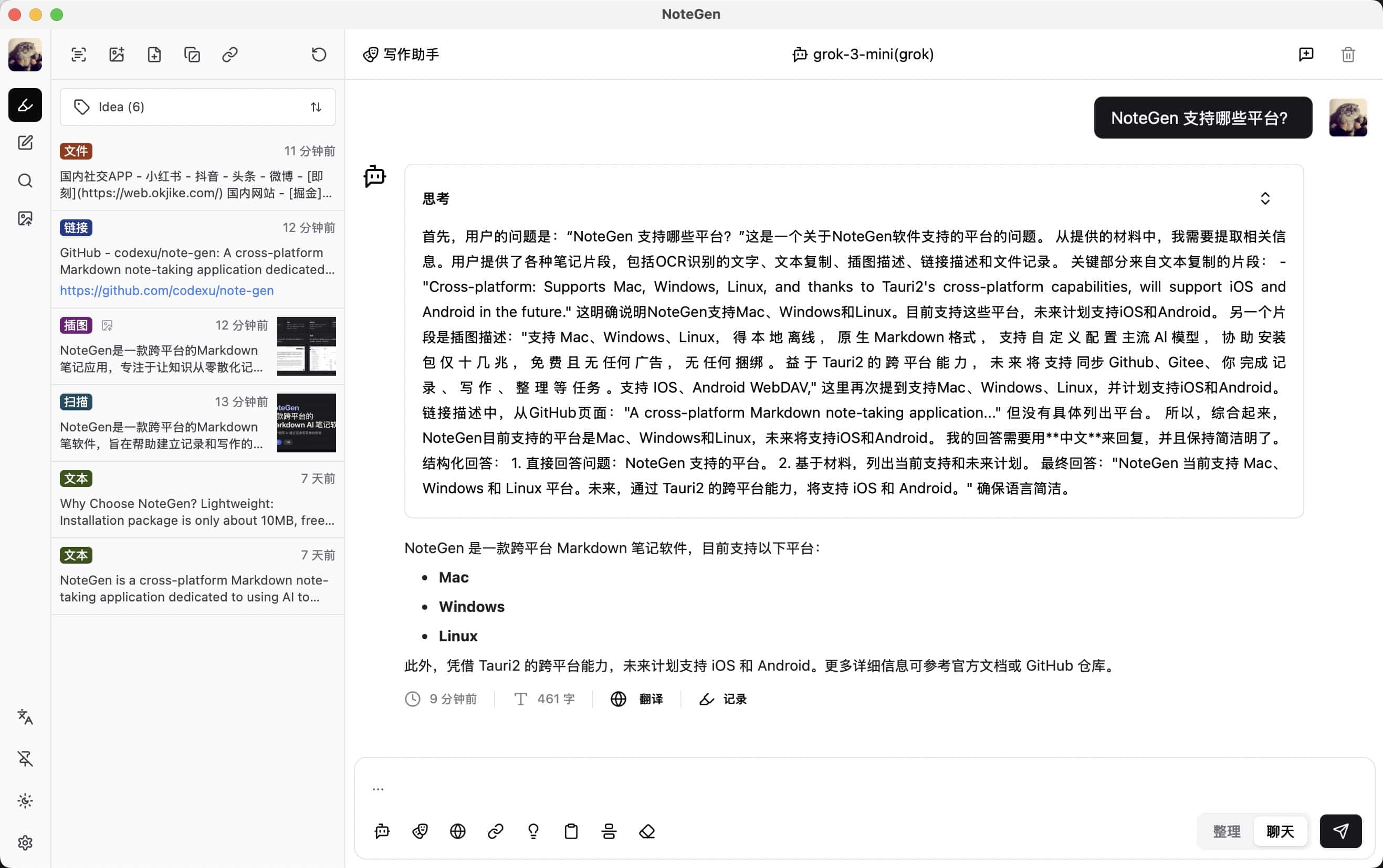This screenshot has width=1383, height=868.
Task: Refresh the records list
Action: click(318, 55)
